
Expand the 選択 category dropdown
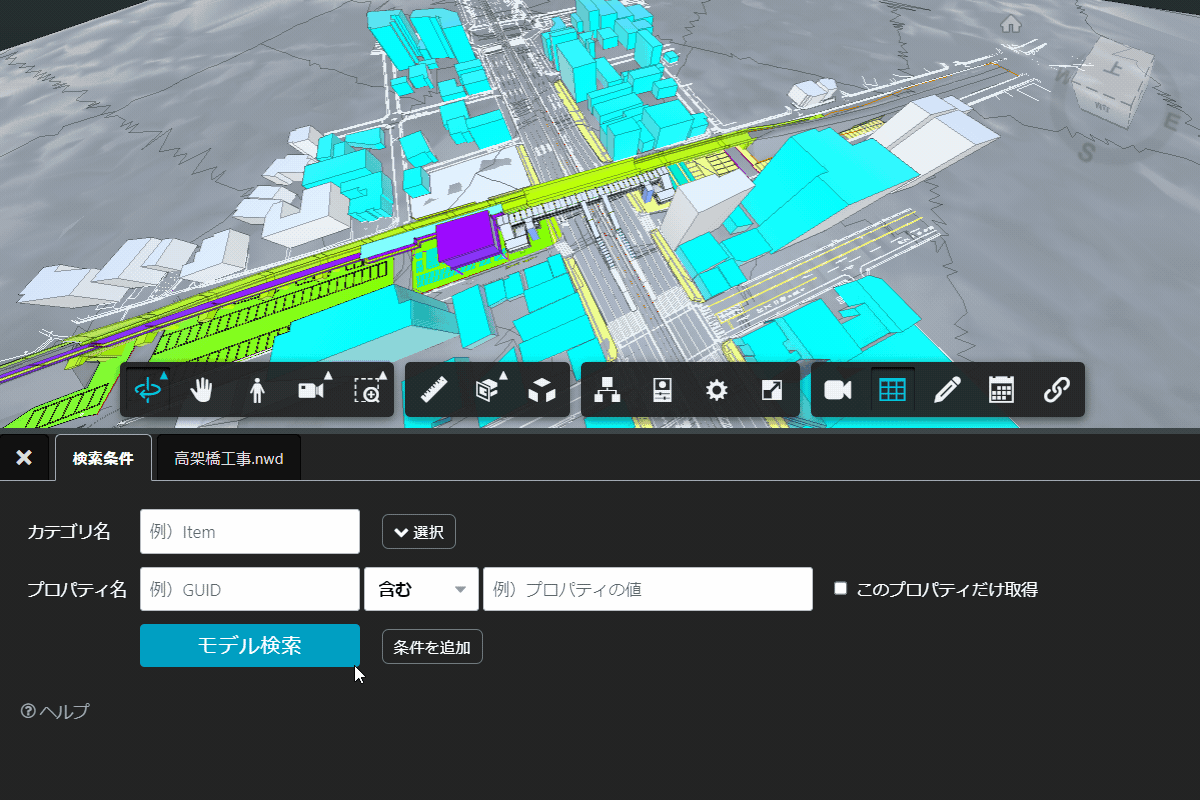click(x=419, y=532)
